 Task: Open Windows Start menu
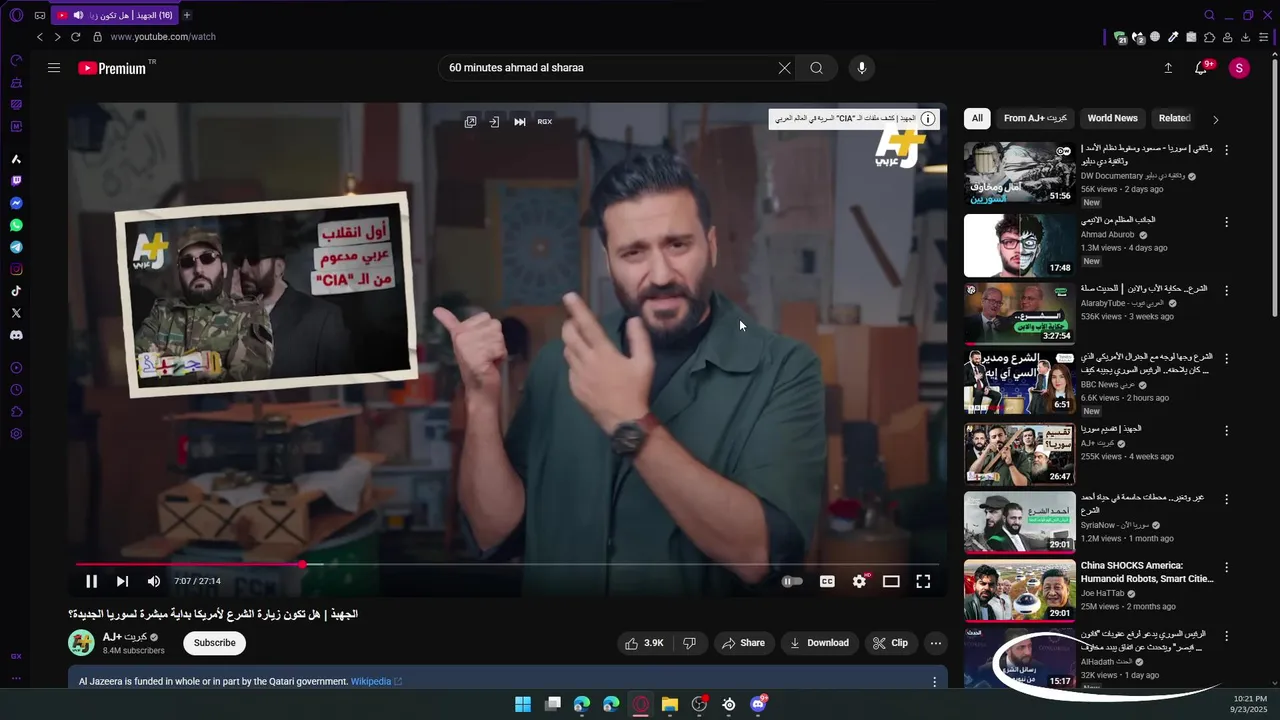(x=523, y=704)
